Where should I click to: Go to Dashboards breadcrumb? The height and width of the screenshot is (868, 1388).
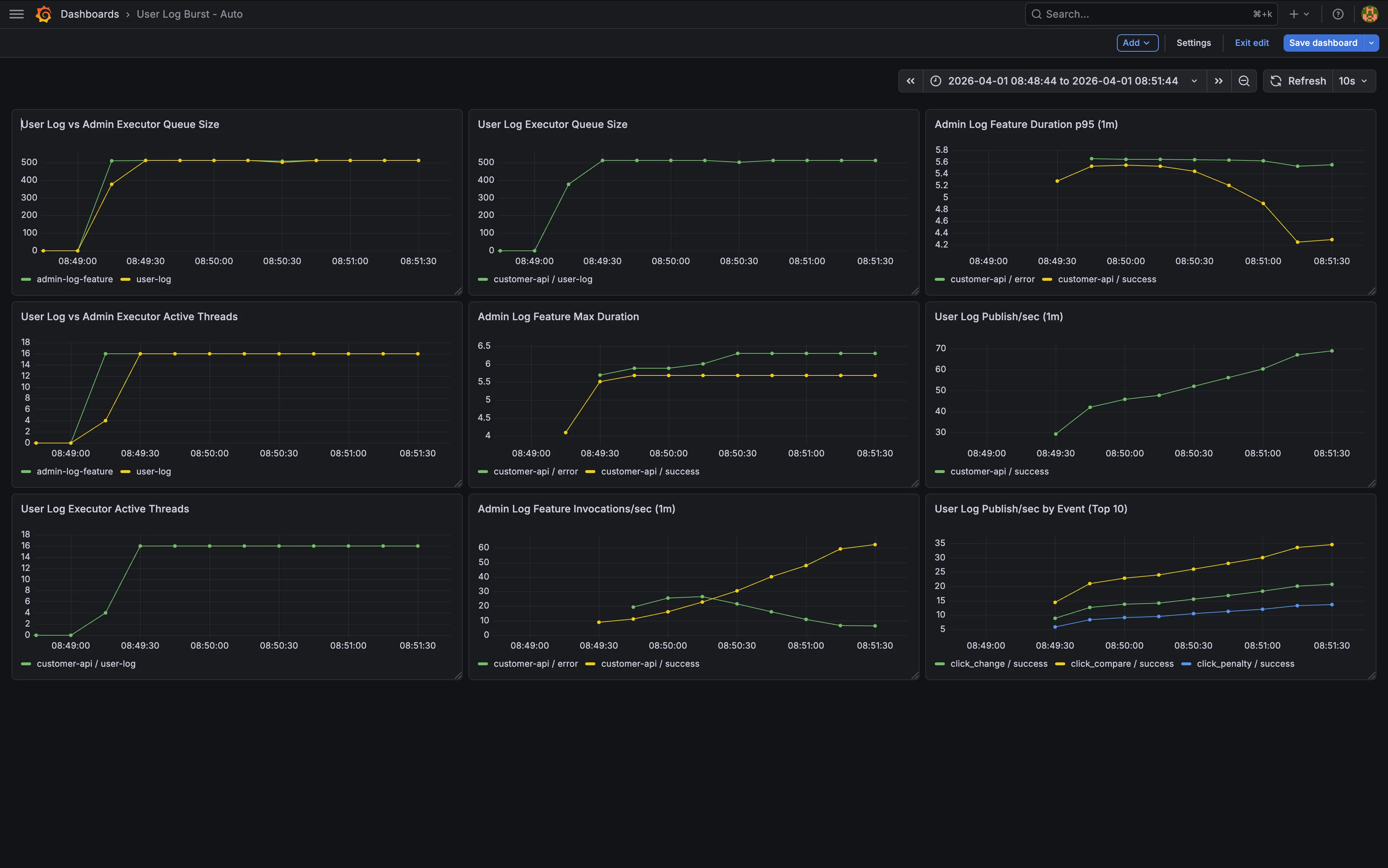click(90, 14)
